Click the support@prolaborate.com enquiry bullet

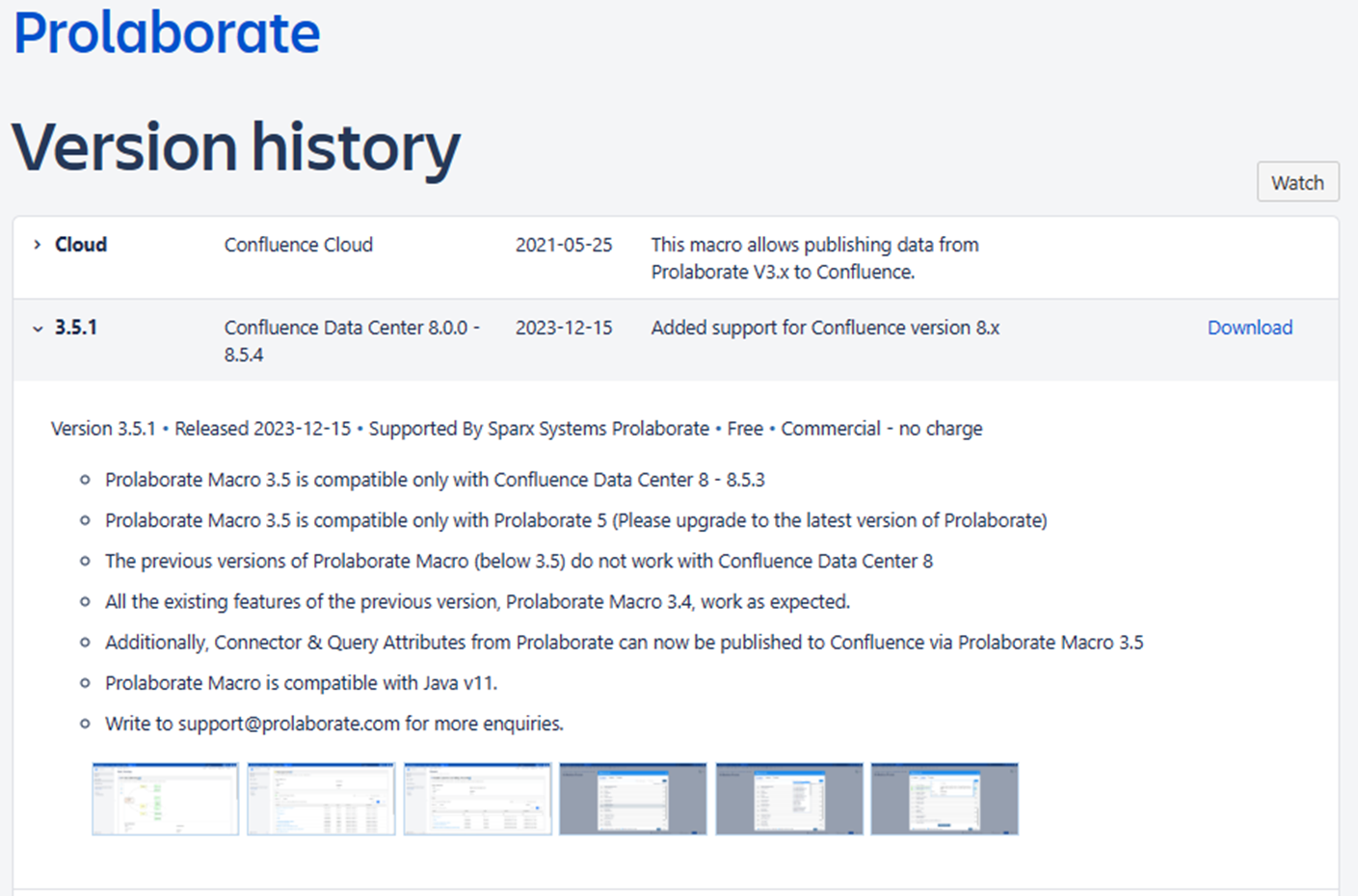[x=334, y=724]
